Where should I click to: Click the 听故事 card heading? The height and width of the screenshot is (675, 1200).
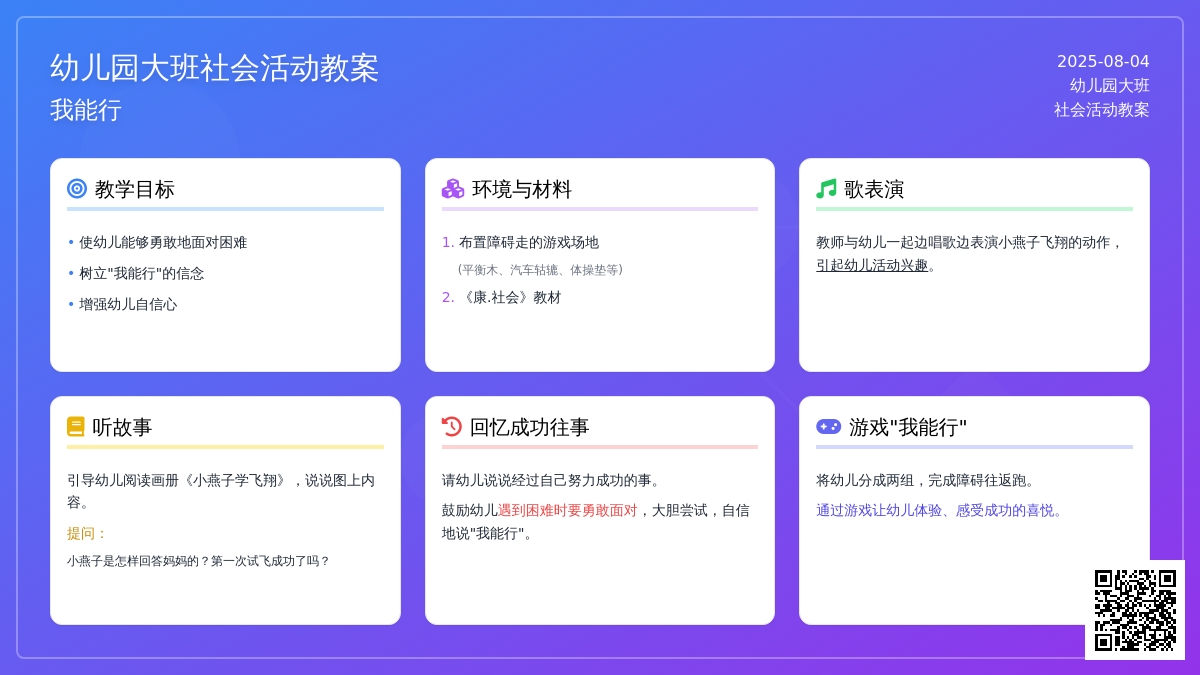click(x=122, y=427)
